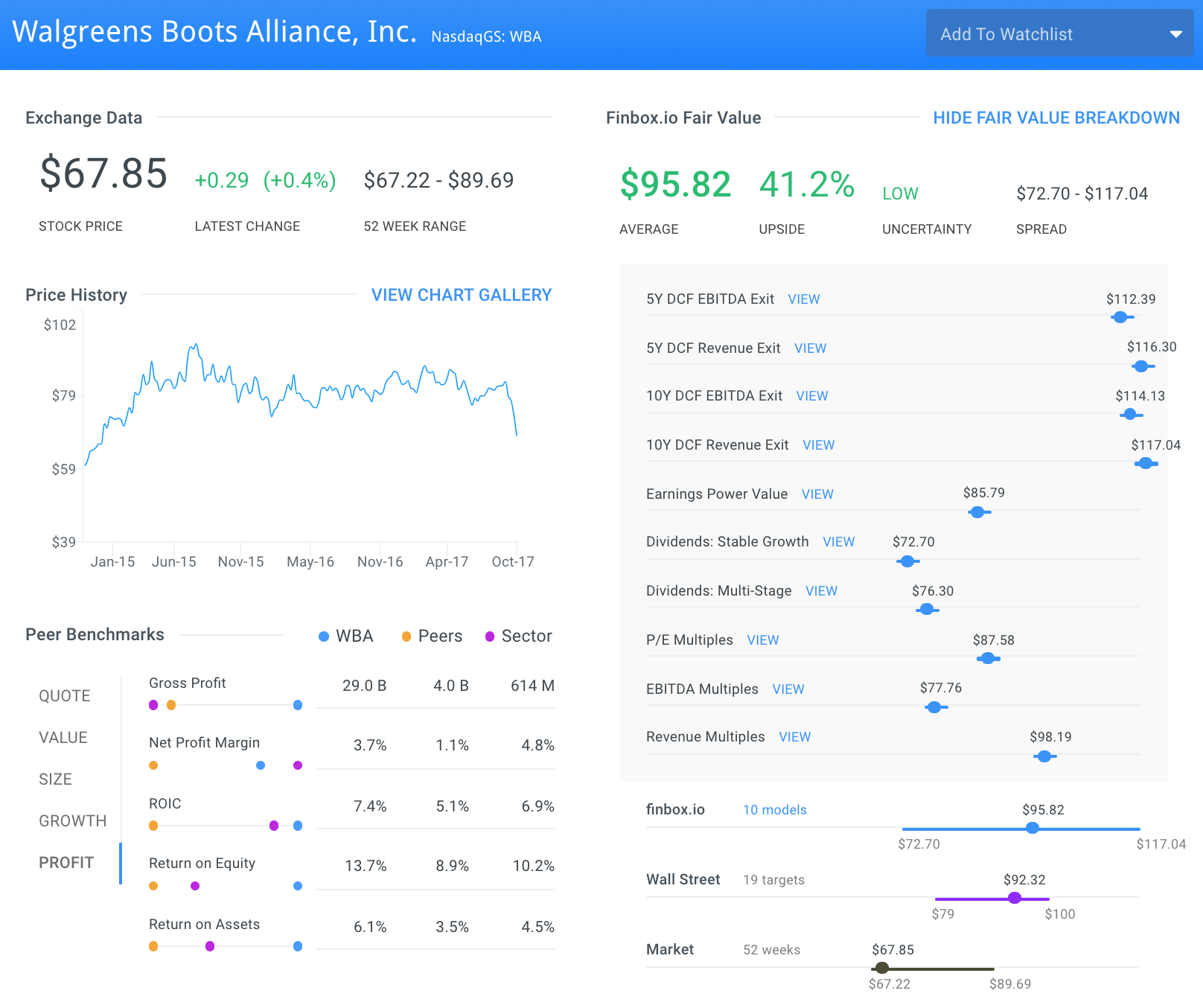This screenshot has width=1203, height=1008.
Task: Click the $116.30 slider marker
Action: point(1141,366)
